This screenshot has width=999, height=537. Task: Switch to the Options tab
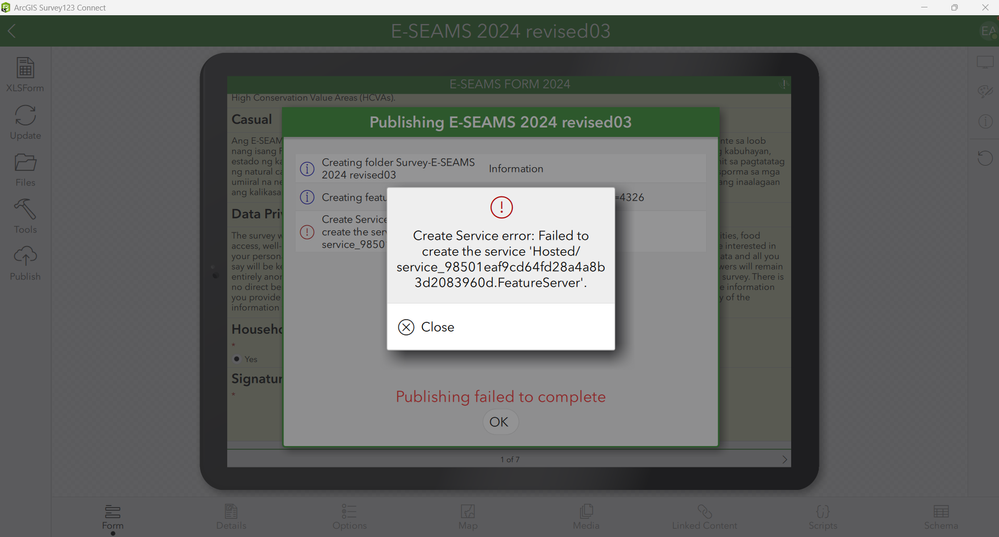[x=349, y=517]
